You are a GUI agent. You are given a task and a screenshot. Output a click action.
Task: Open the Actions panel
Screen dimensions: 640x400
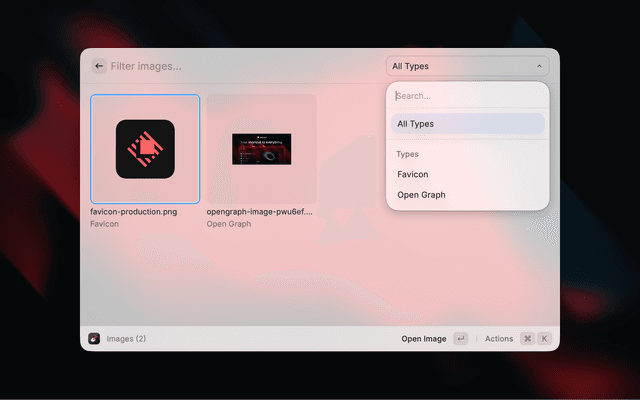499,339
